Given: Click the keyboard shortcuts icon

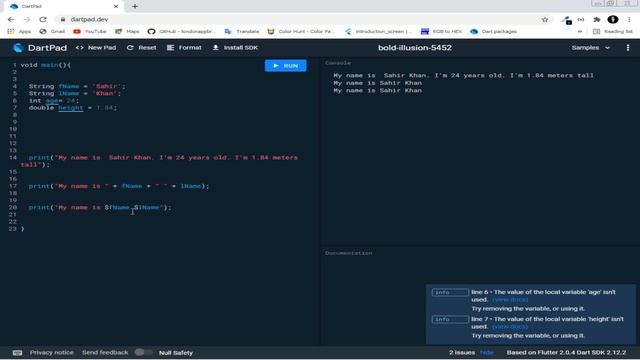Looking at the screenshot, I should (17, 353).
